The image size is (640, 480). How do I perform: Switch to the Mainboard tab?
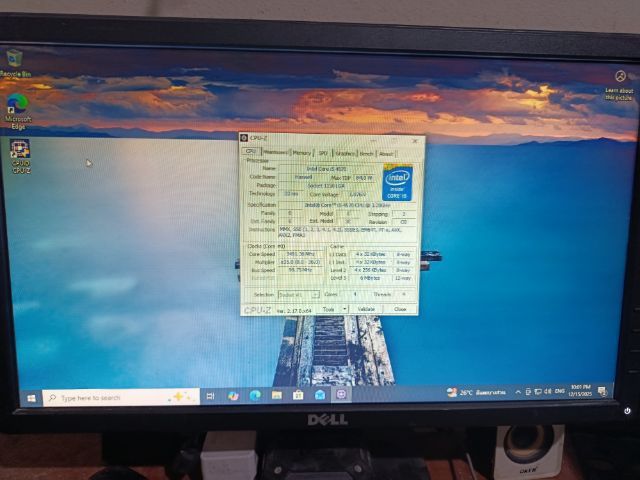tap(276, 152)
